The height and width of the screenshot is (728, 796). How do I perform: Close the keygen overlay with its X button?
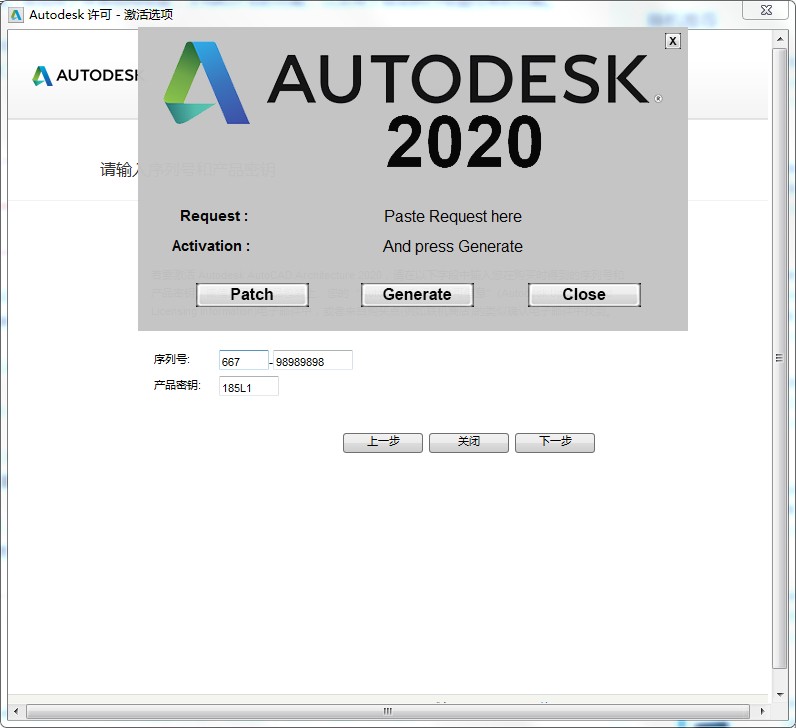click(673, 41)
